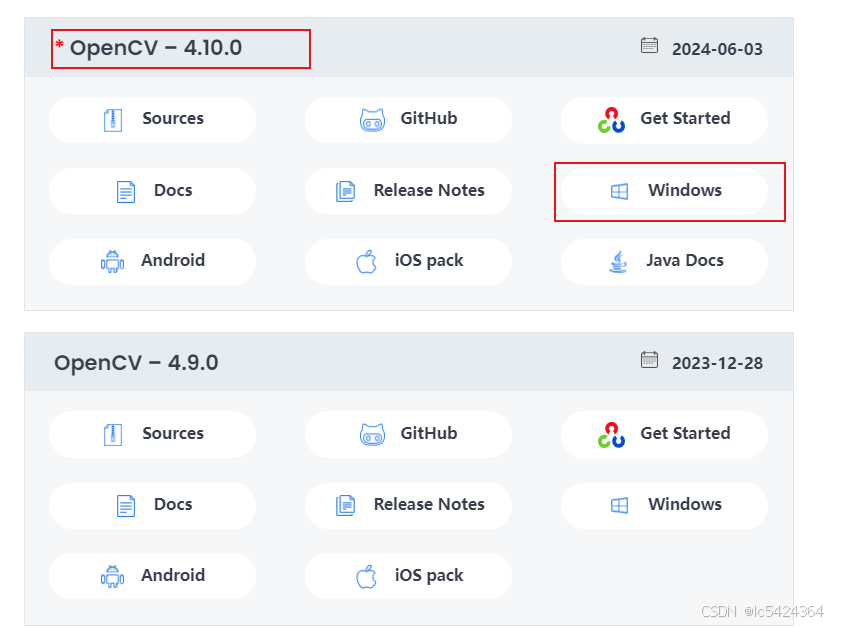Click the calendar icon next to 2023-12-28
The height and width of the screenshot is (627, 847).
tap(649, 359)
